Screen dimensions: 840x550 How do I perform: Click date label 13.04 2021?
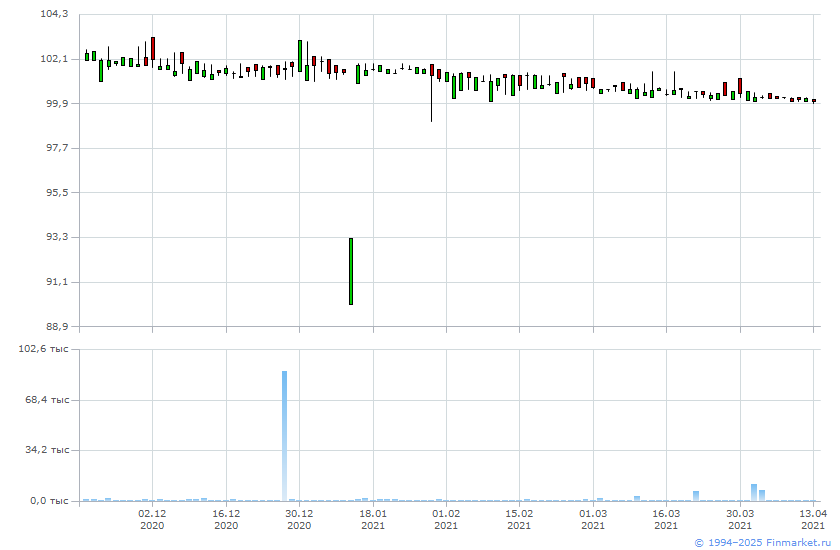[x=813, y=519]
